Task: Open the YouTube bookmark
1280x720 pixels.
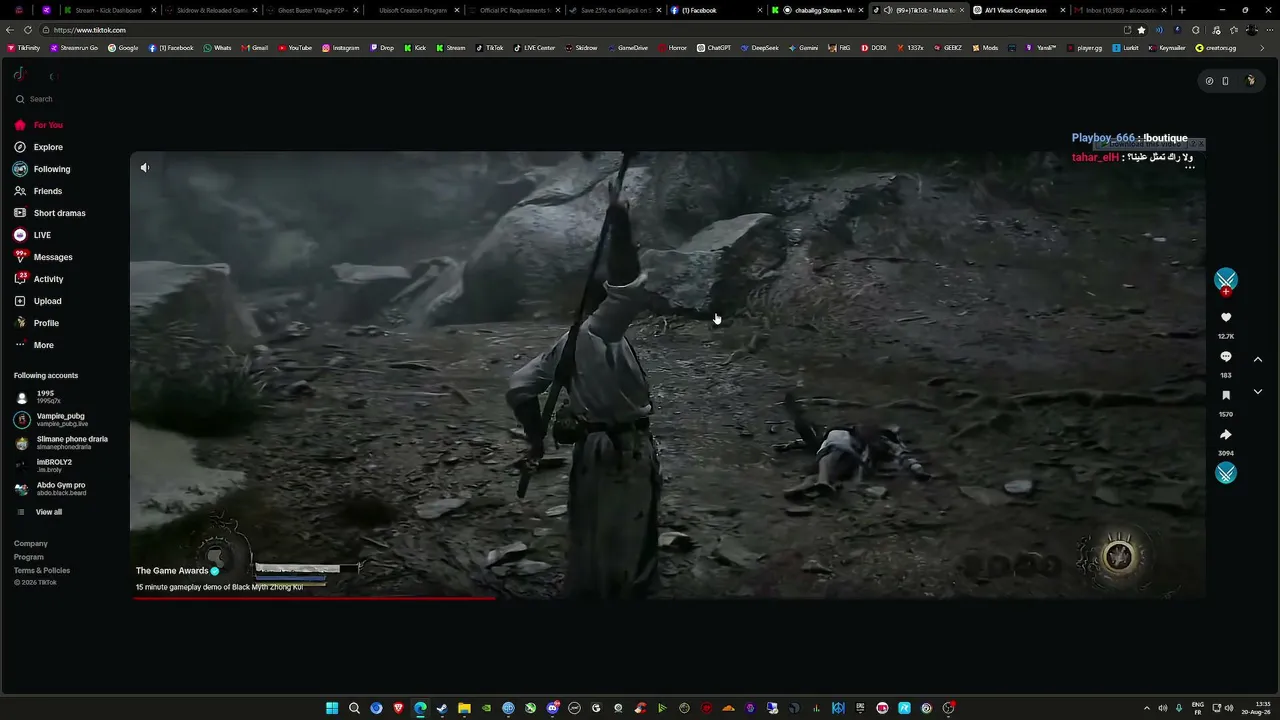Action: coord(295,48)
